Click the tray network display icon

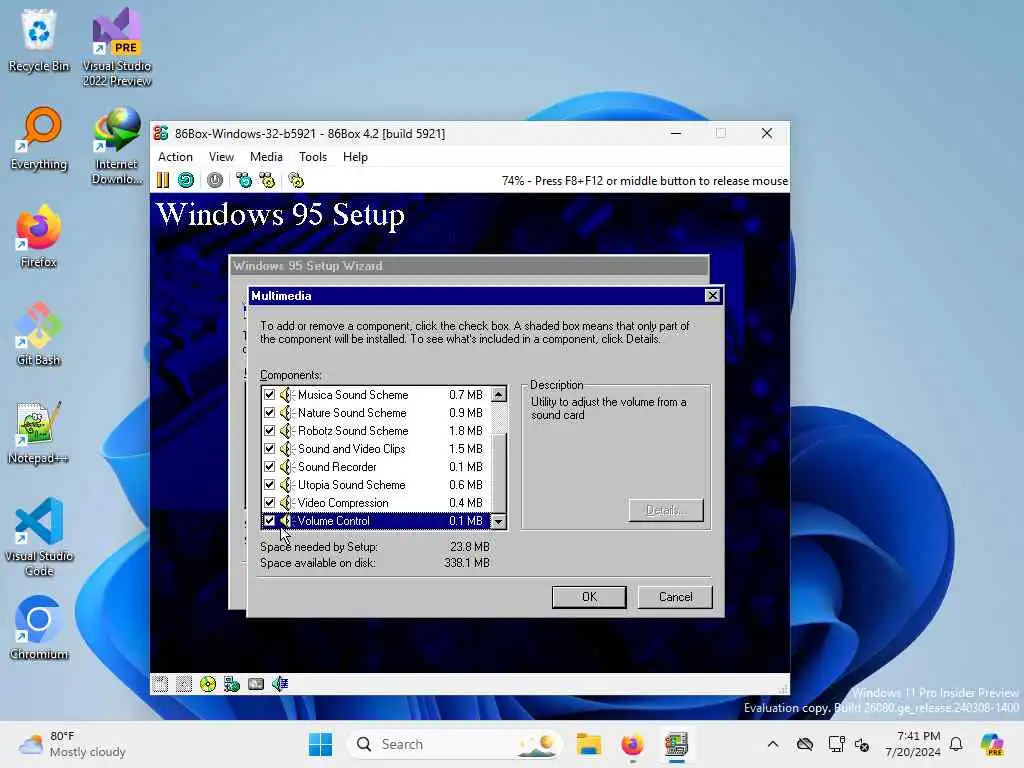pyautogui.click(x=836, y=744)
